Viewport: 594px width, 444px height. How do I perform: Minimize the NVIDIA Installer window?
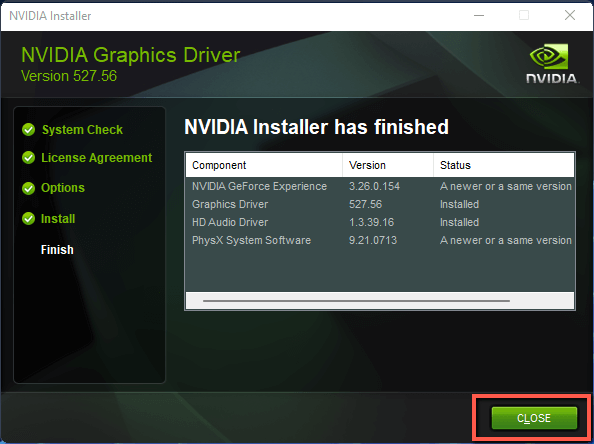point(479,16)
